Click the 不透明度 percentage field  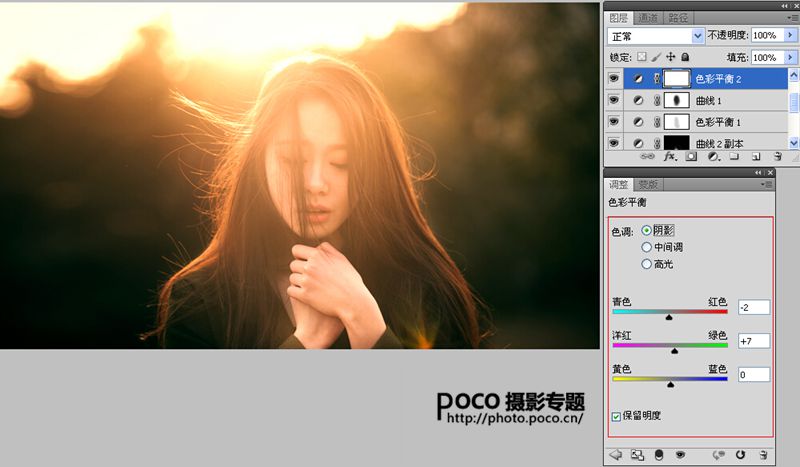tap(767, 35)
